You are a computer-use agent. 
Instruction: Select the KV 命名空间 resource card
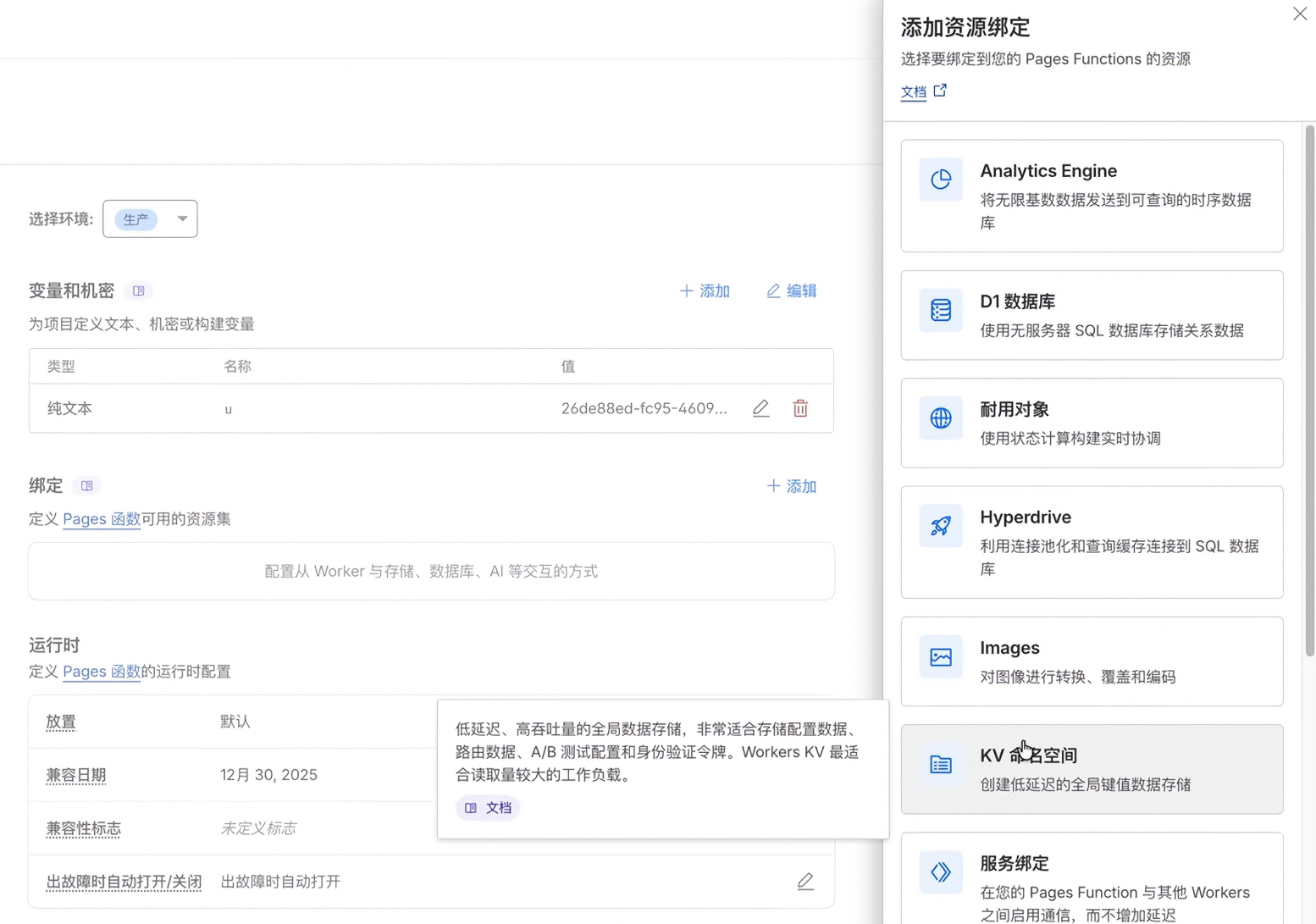[x=1092, y=769]
